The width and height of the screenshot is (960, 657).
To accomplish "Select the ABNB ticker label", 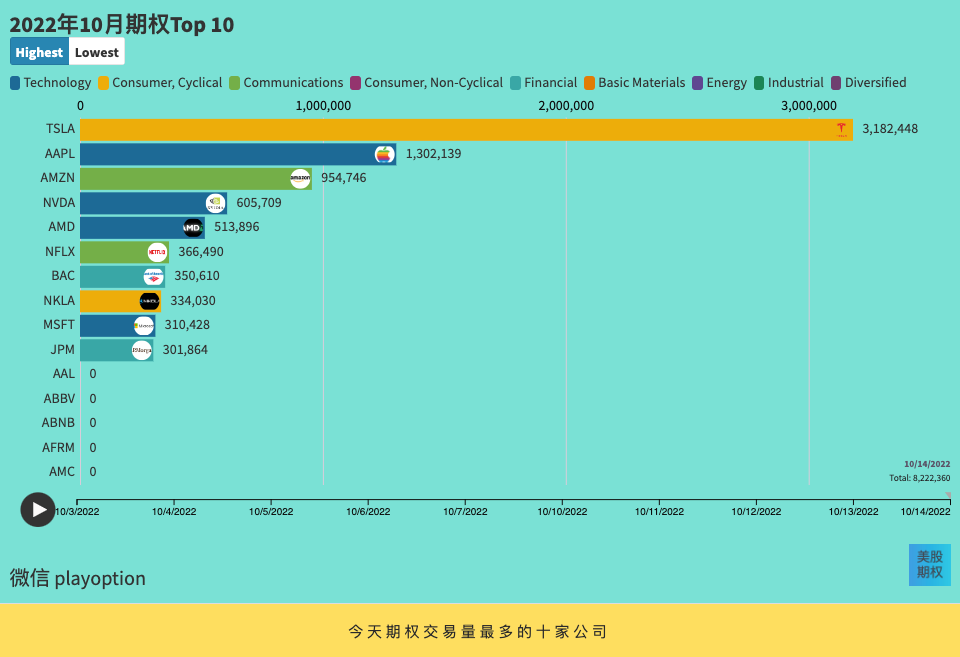I will pyautogui.click(x=58, y=422).
